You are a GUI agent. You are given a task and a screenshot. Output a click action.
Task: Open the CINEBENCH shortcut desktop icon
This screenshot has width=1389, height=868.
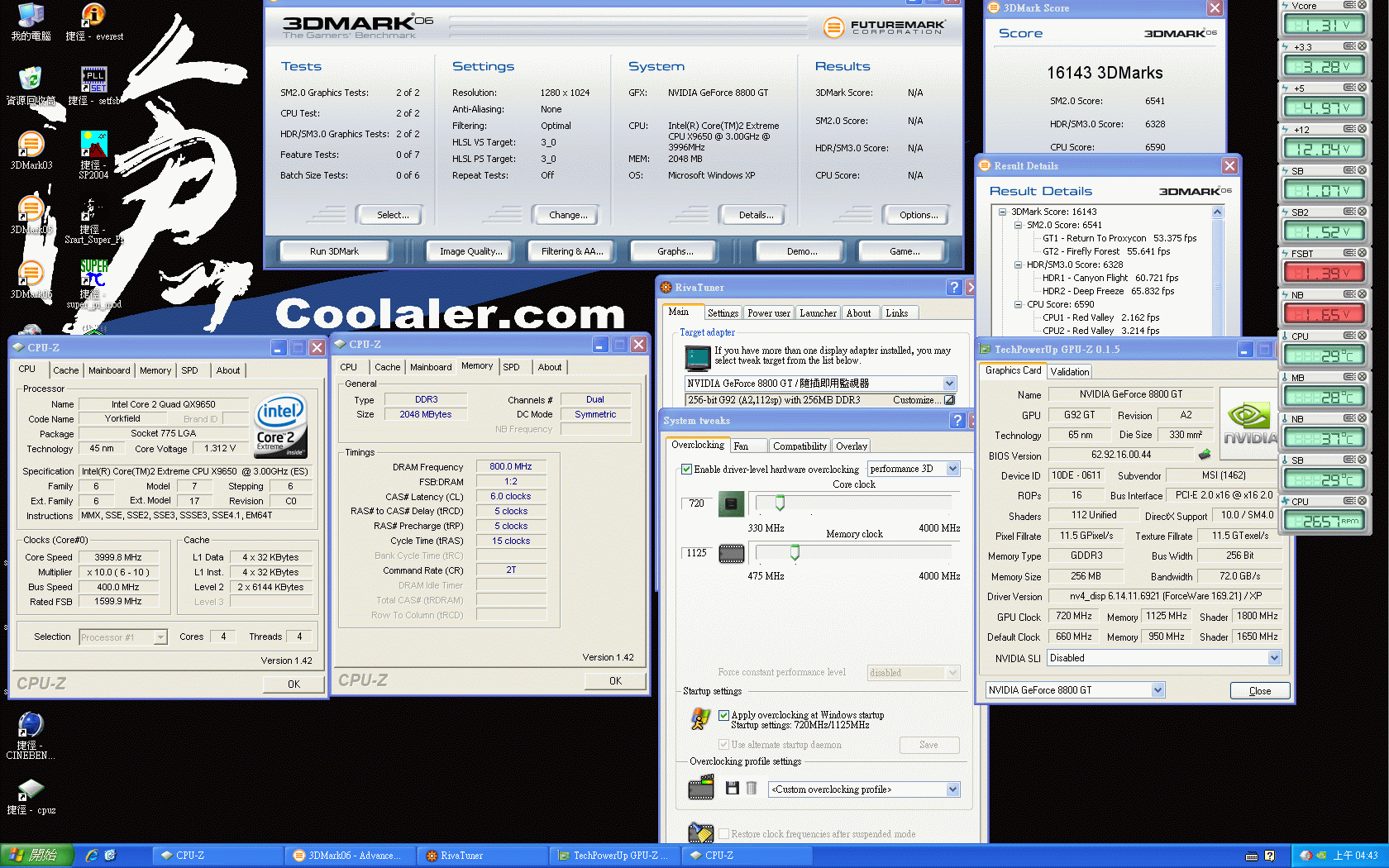click(x=31, y=736)
